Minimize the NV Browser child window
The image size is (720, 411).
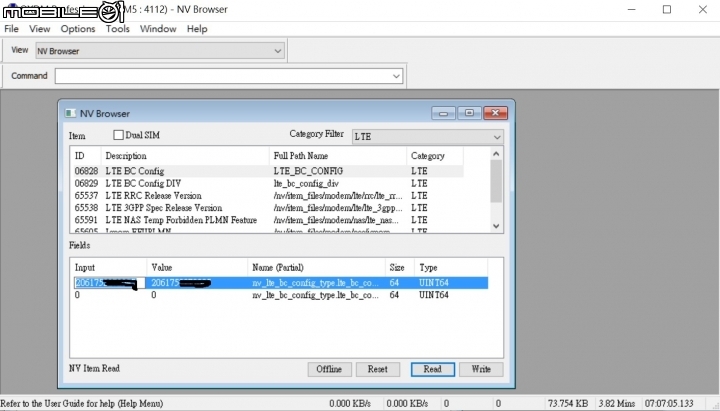443,113
